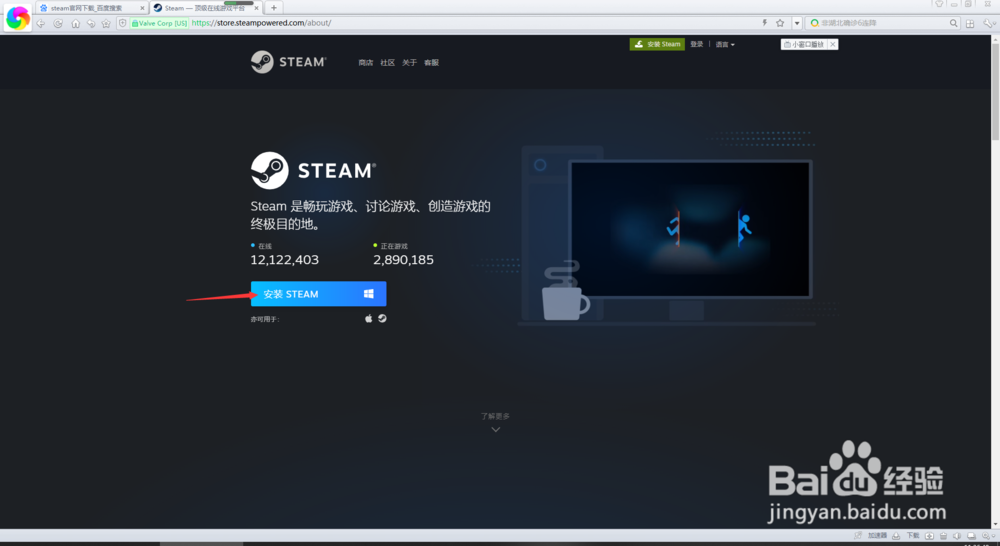Click the window layout icon in status bar
Screen dimensions: 1000x546
coord(971,536)
